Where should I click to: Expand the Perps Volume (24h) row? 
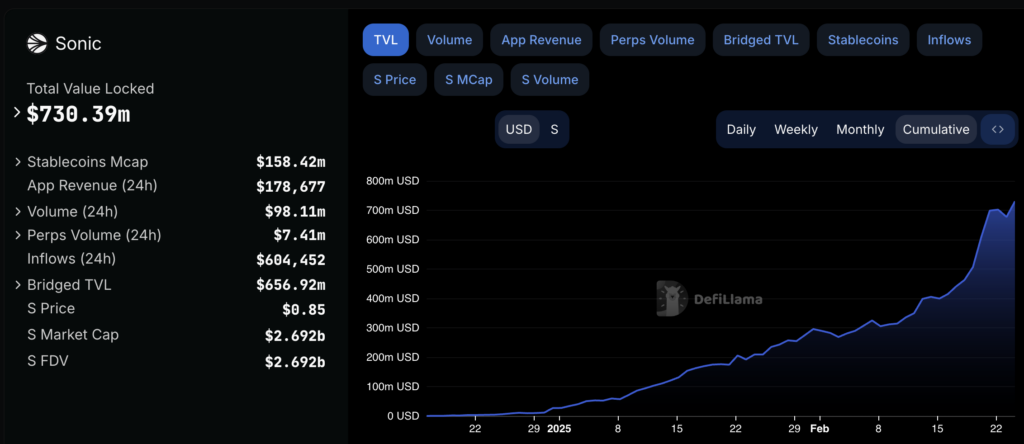(x=18, y=235)
